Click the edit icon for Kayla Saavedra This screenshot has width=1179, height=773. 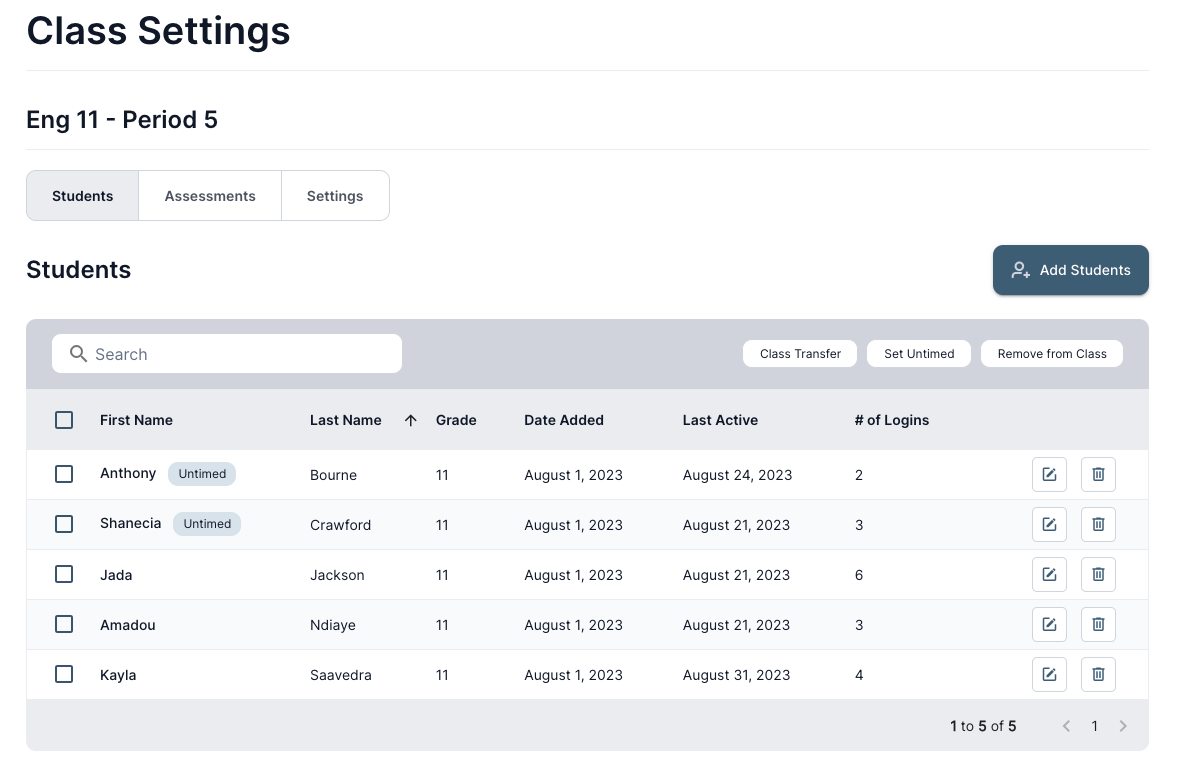pyautogui.click(x=1049, y=675)
